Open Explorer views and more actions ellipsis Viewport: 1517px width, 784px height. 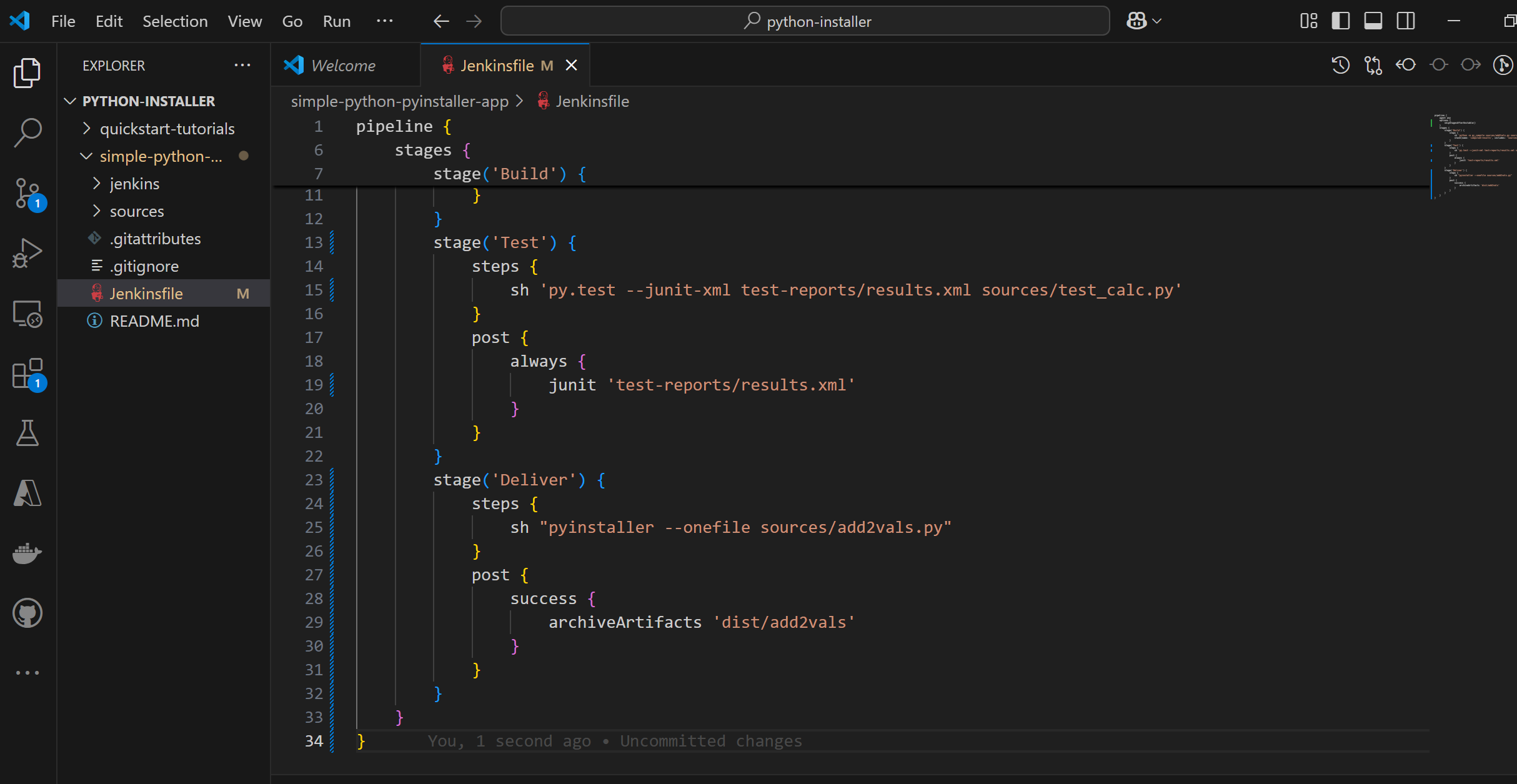(242, 65)
